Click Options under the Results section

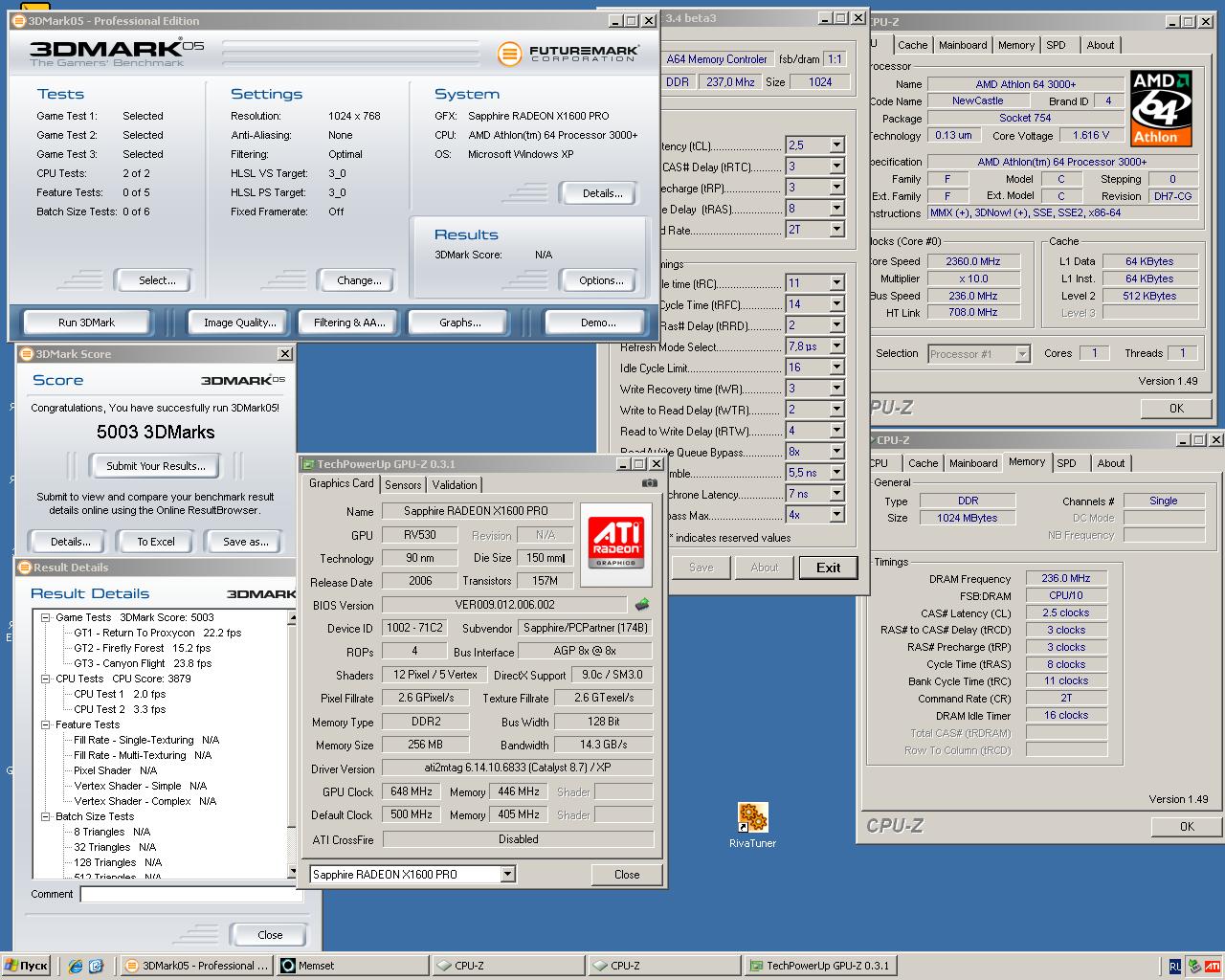click(x=601, y=280)
